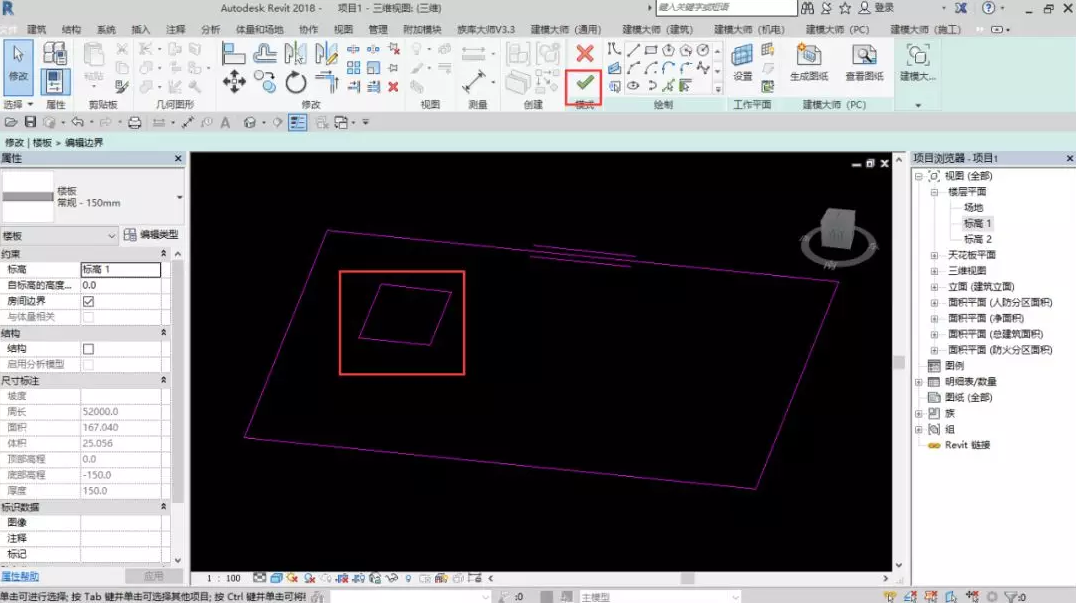Click the Generate Drawing (生成图纸) icon
The width and height of the screenshot is (1076, 603).
[x=809, y=62]
